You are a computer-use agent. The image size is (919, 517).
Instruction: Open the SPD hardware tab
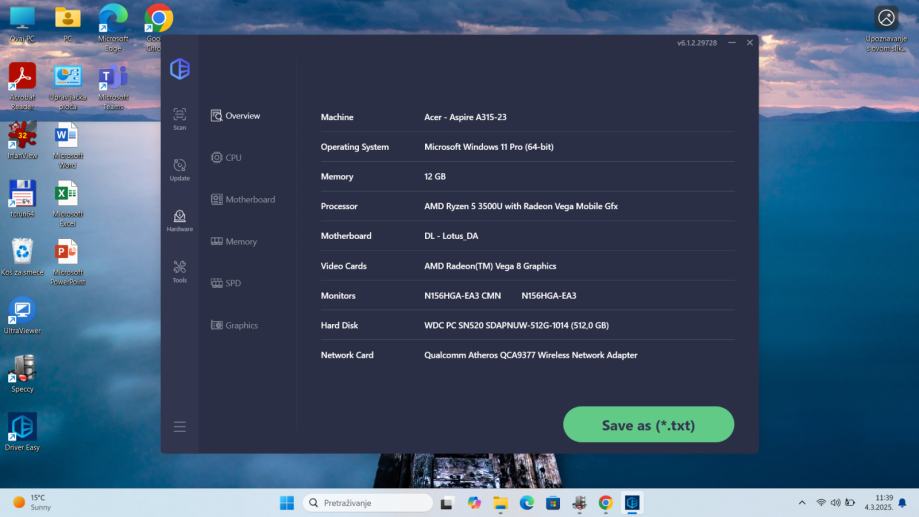226,283
